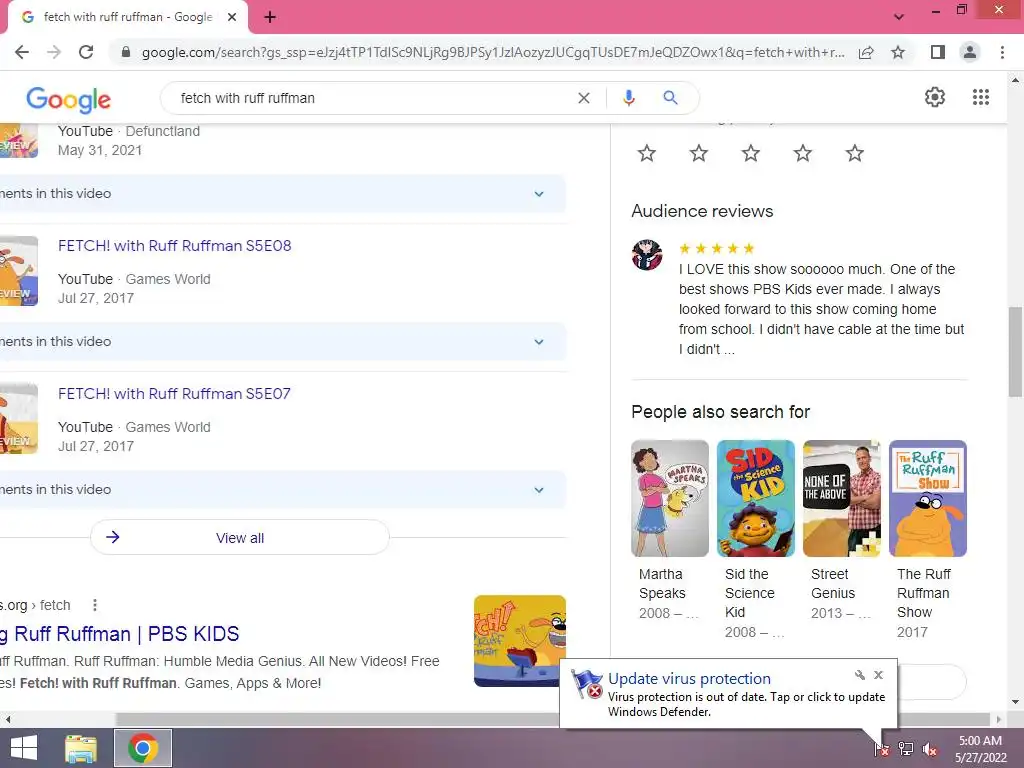The height and width of the screenshot is (768, 1024).
Task: Click the Update virus protection notification title
Action: 689,679
